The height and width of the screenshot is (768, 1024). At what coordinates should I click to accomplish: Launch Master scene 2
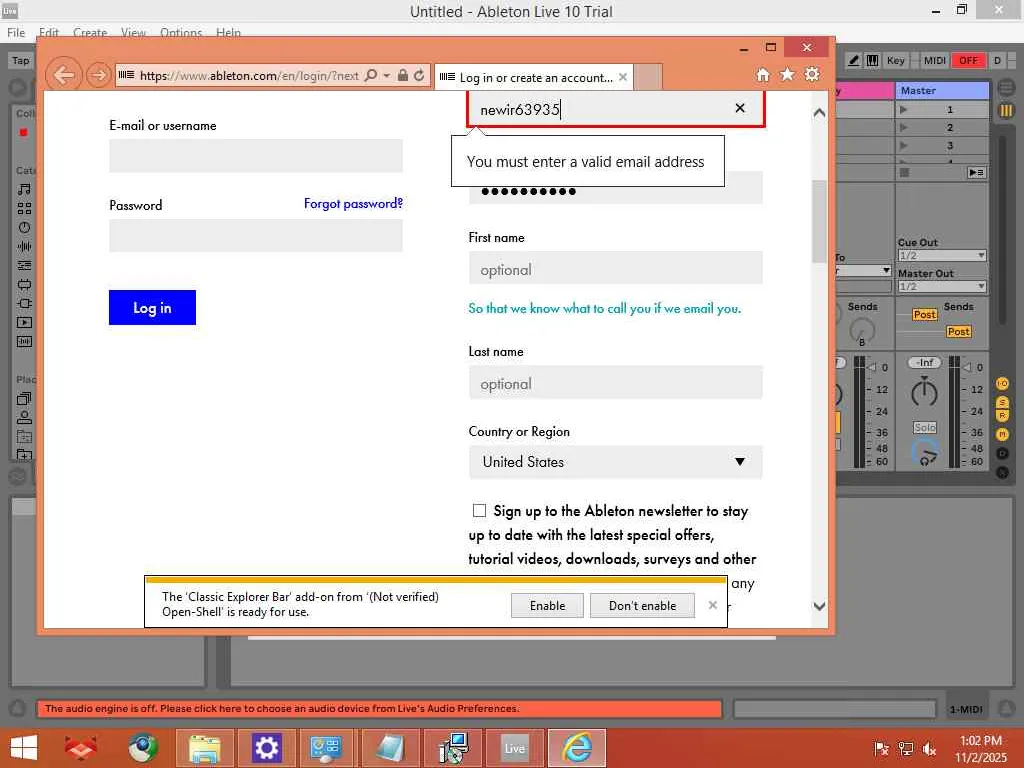[903, 127]
